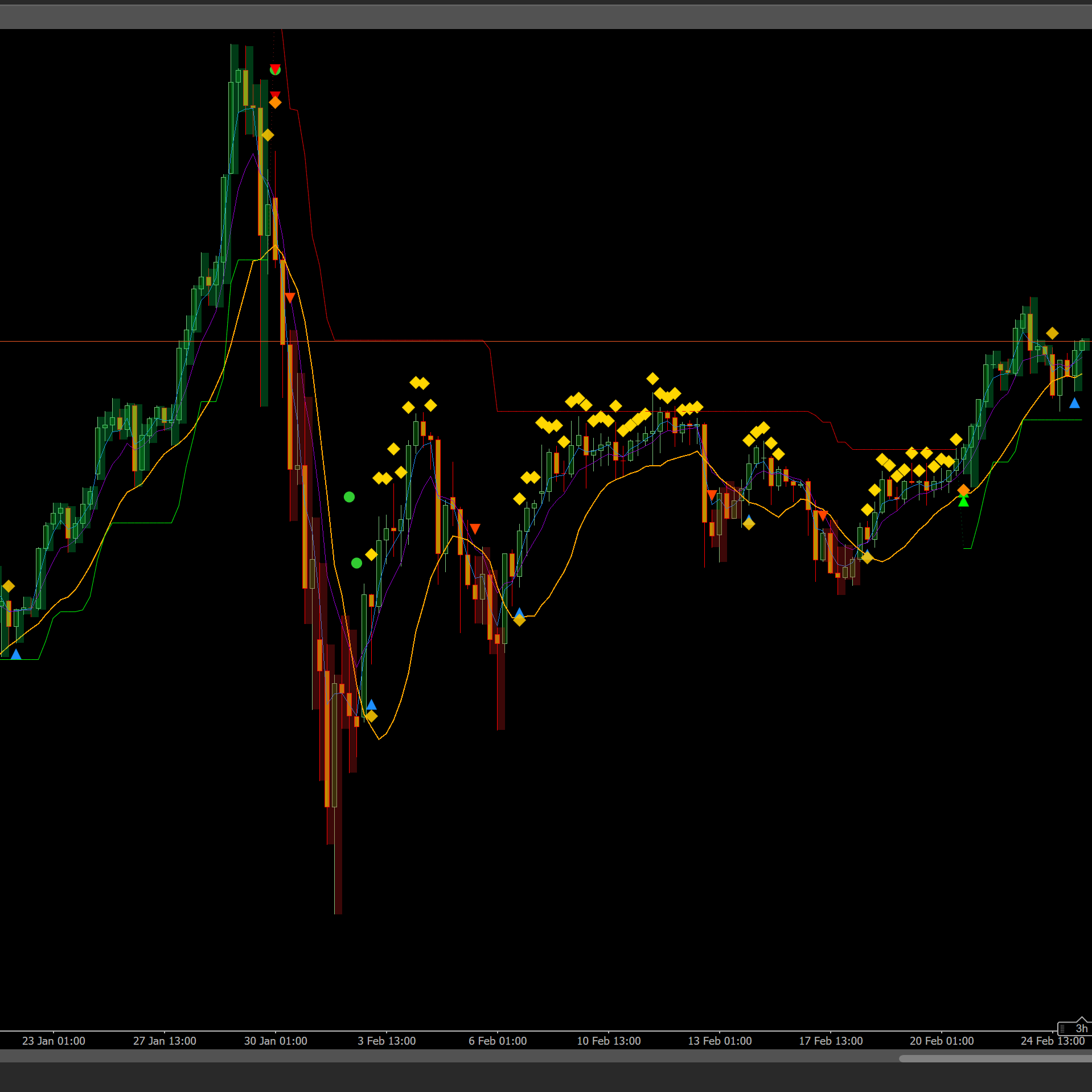Click the bright green up-arrow signal marker
The width and height of the screenshot is (1092, 1092).
[963, 501]
